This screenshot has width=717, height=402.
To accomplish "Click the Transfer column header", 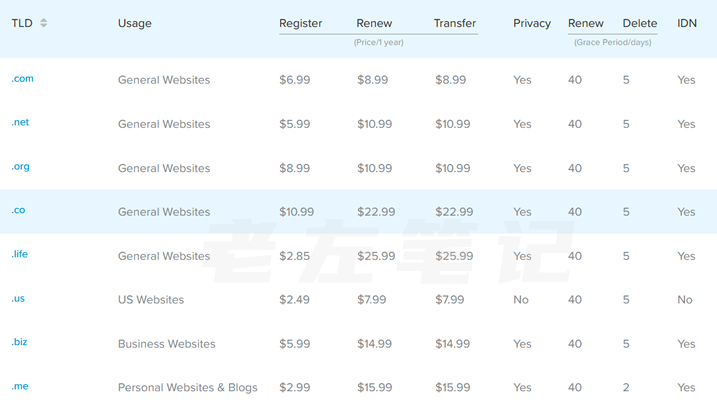I will (x=455, y=23).
